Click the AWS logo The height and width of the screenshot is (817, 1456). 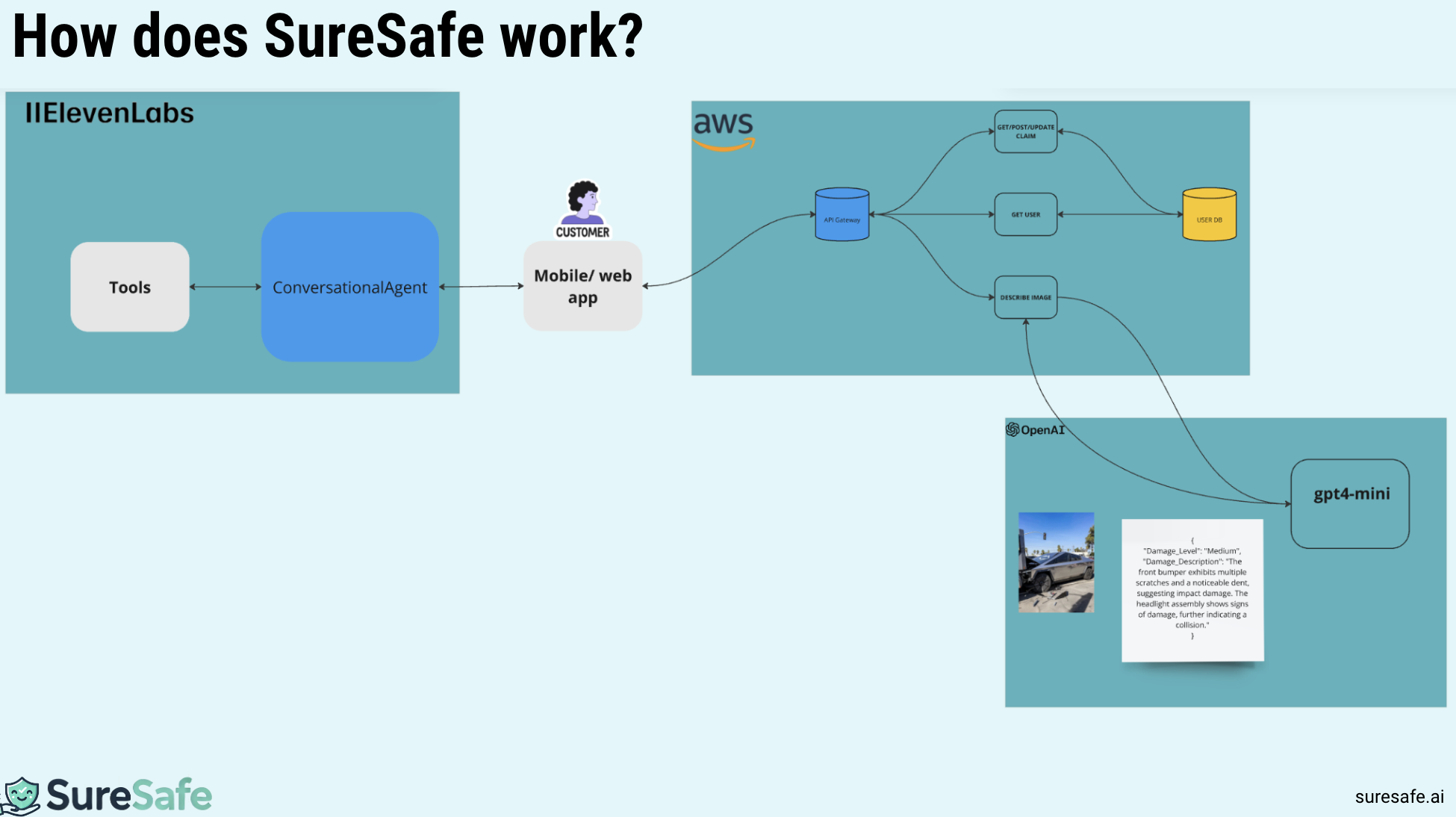[723, 130]
